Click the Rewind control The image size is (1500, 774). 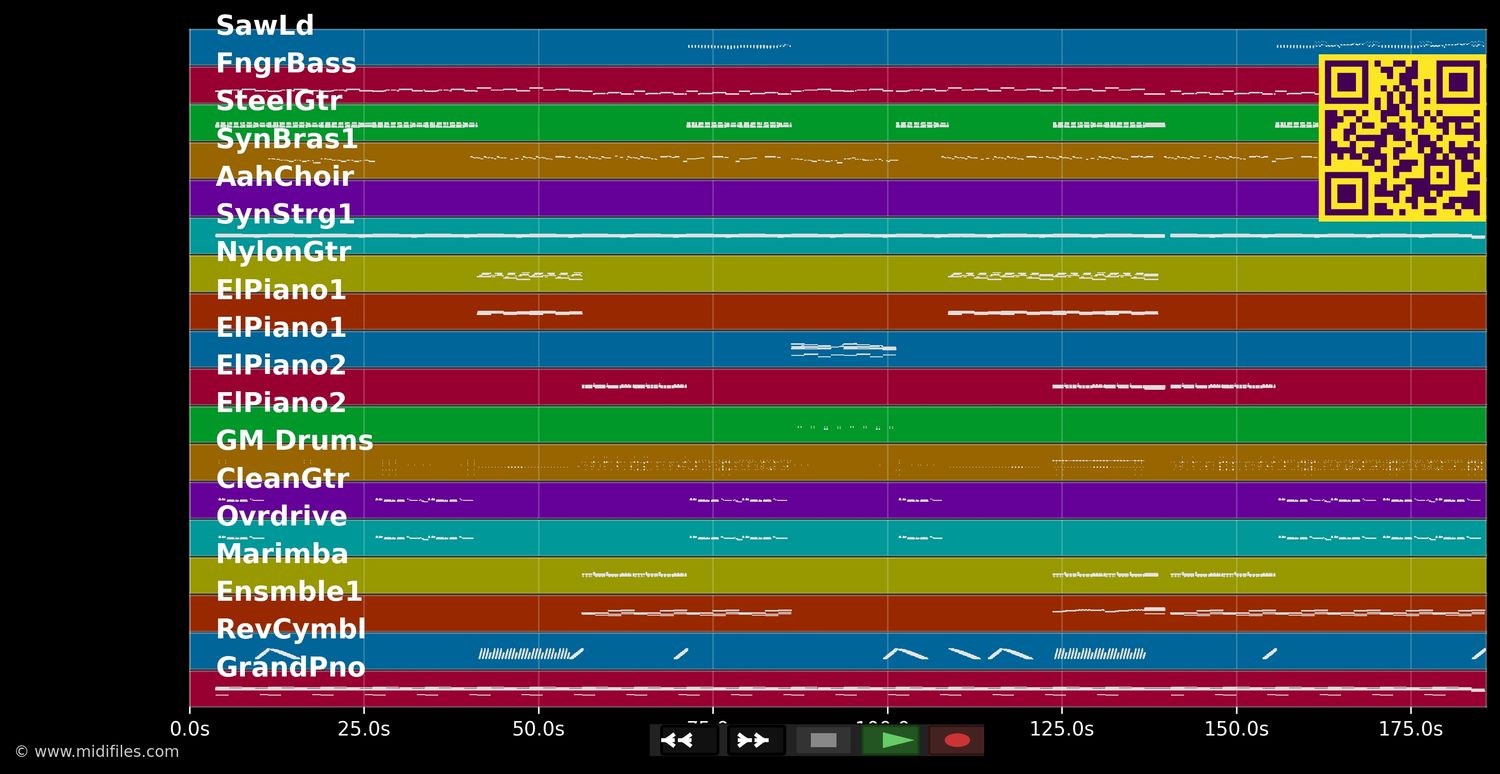pos(681,740)
